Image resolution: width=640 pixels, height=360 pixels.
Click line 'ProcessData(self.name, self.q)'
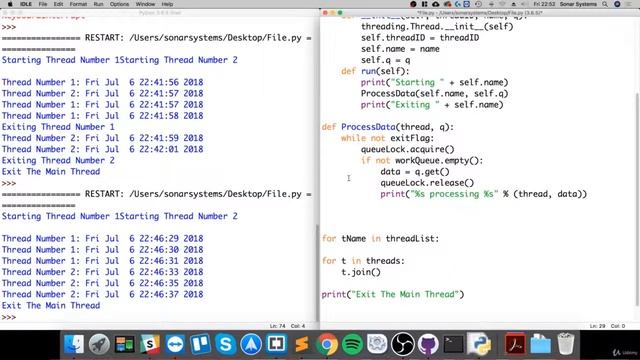[434, 93]
